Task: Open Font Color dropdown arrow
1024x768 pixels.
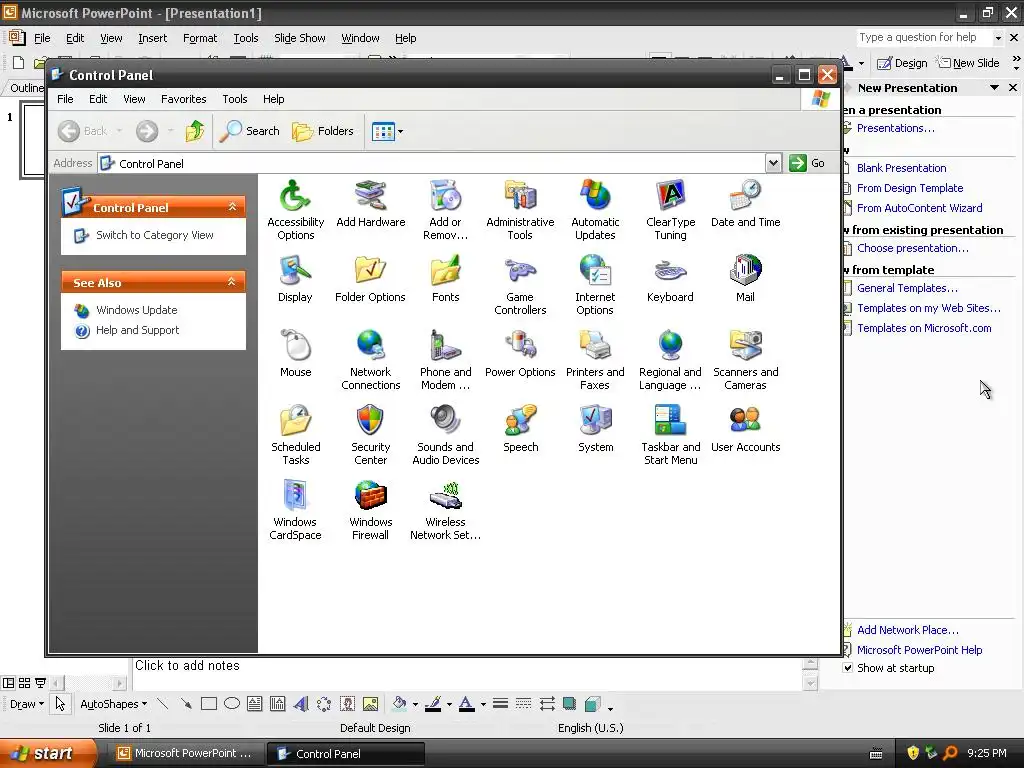Action: pyautogui.click(x=483, y=705)
